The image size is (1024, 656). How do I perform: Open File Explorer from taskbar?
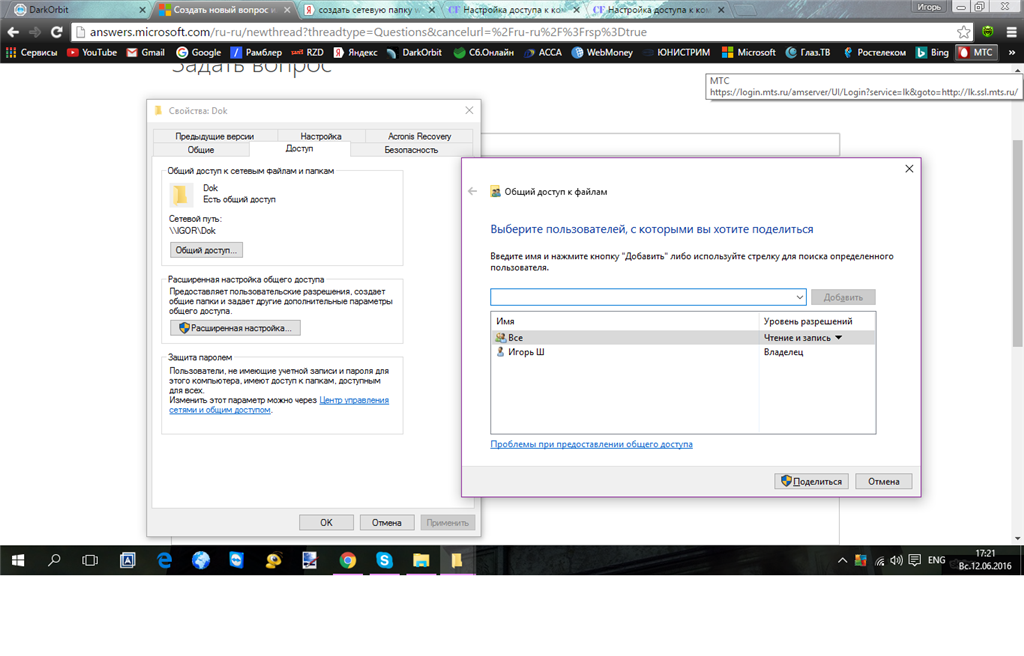point(421,560)
